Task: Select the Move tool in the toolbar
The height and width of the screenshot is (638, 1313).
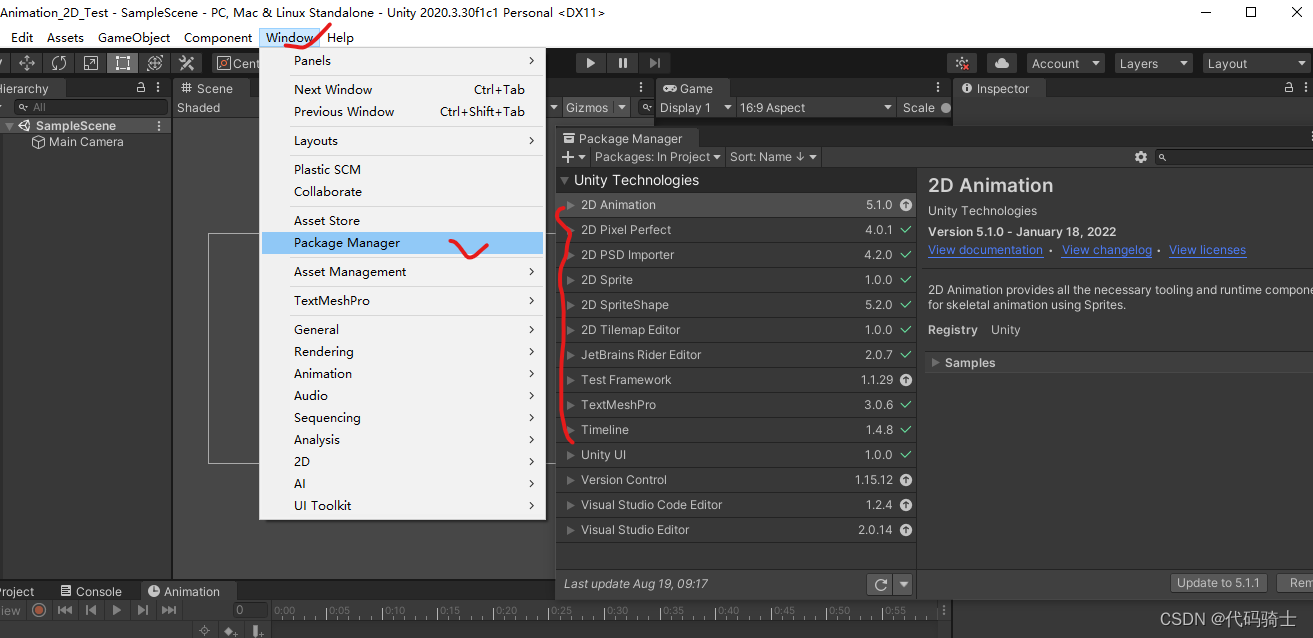Action: (27, 63)
